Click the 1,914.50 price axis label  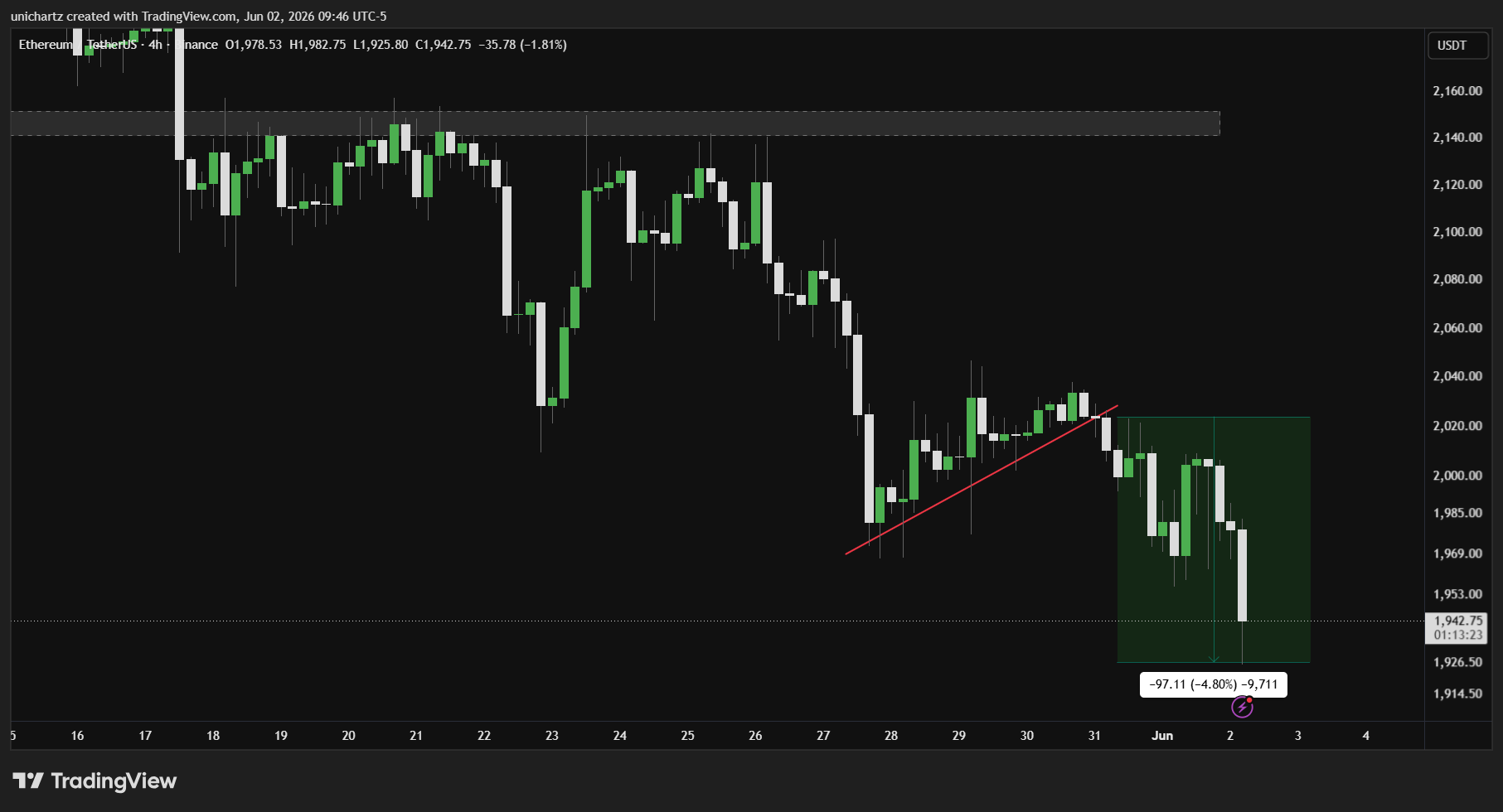[x=1457, y=694]
